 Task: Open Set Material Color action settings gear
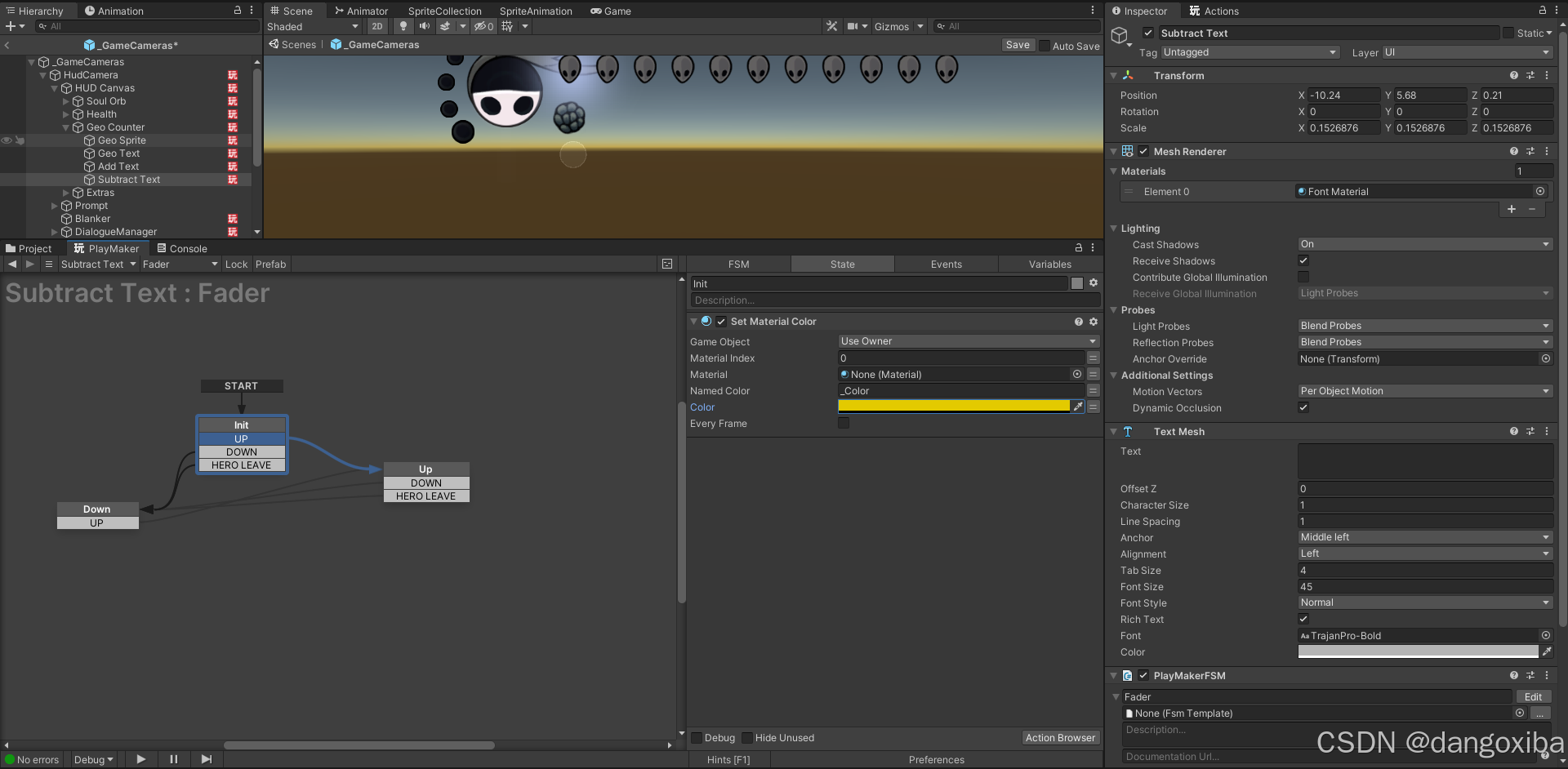pos(1094,322)
